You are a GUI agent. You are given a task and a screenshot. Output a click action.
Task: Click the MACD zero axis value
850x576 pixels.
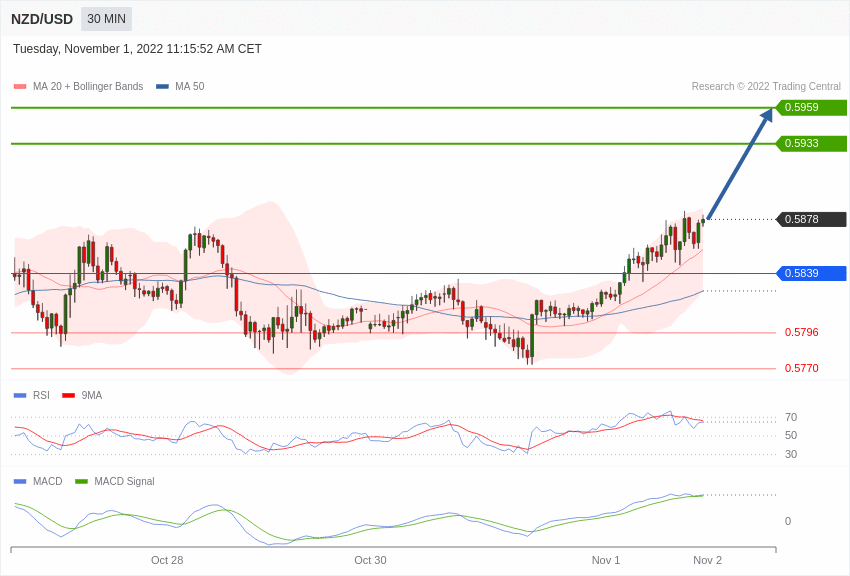pyautogui.click(x=788, y=521)
